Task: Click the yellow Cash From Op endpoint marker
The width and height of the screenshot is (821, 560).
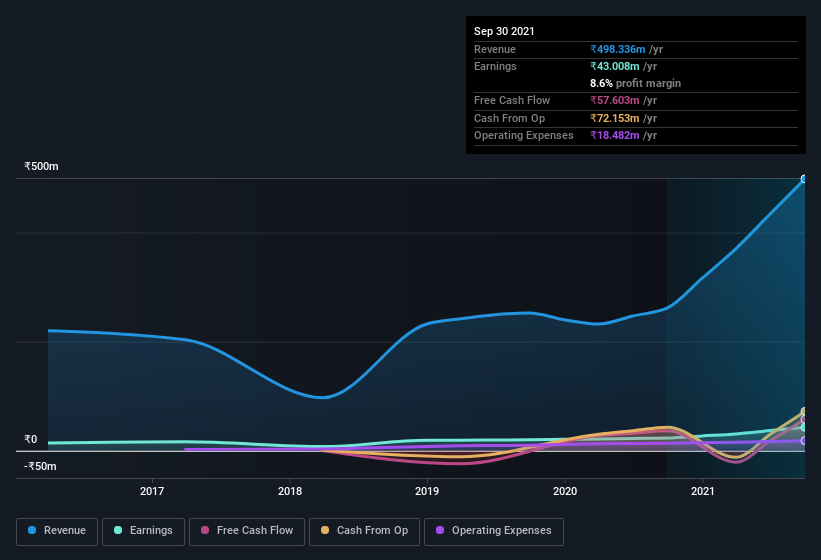Action: (x=804, y=411)
